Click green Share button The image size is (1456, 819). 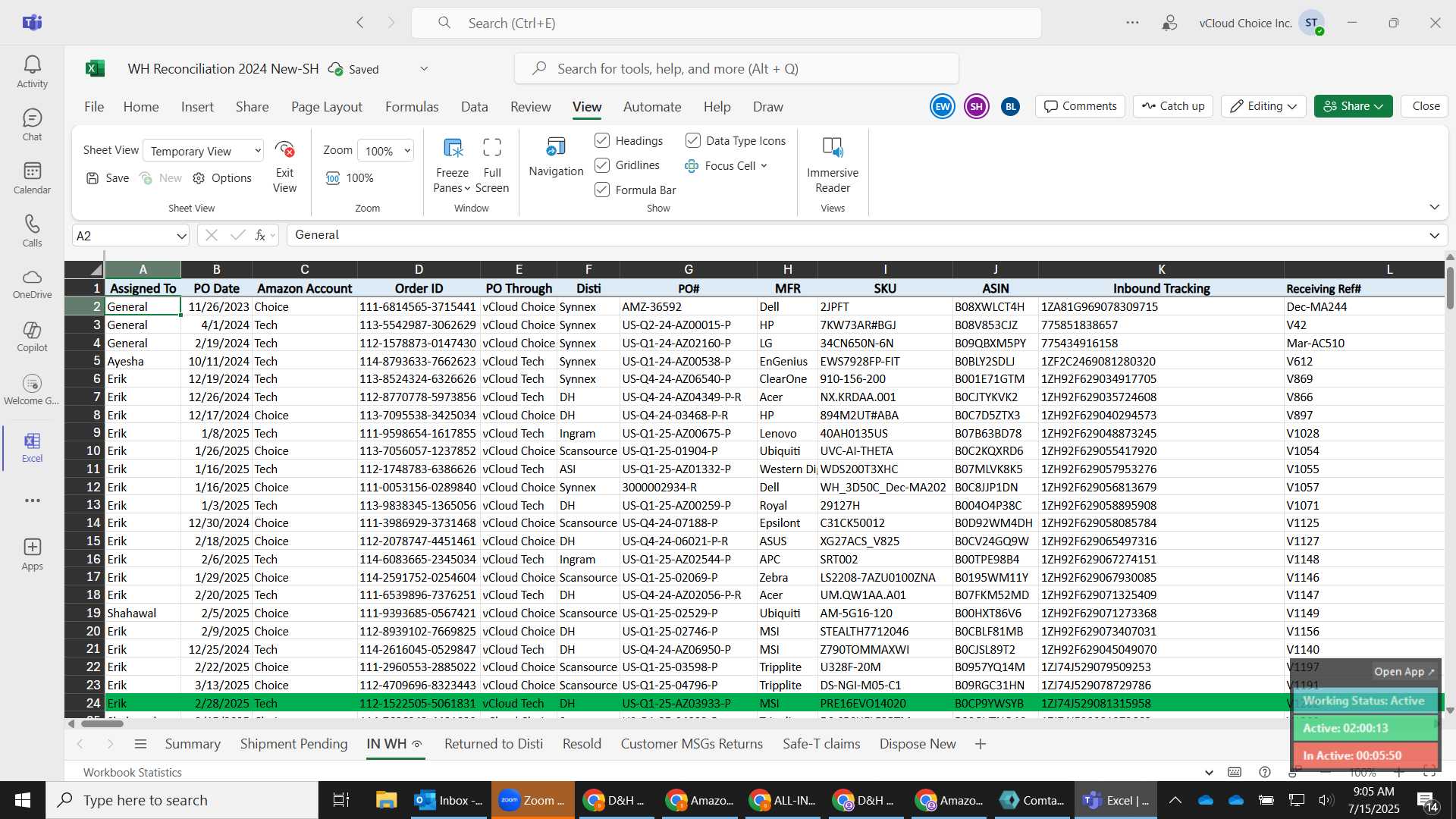(1353, 106)
